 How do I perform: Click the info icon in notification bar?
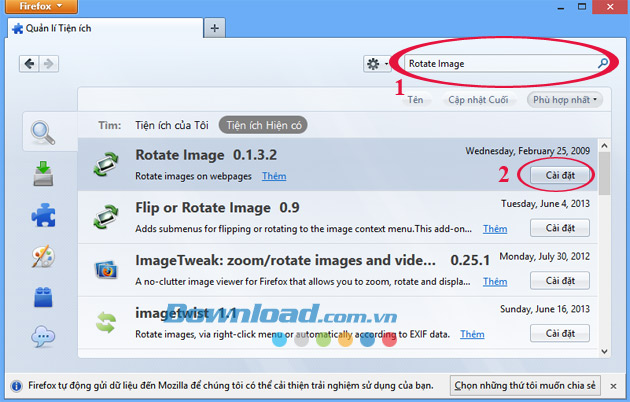click(x=16, y=386)
